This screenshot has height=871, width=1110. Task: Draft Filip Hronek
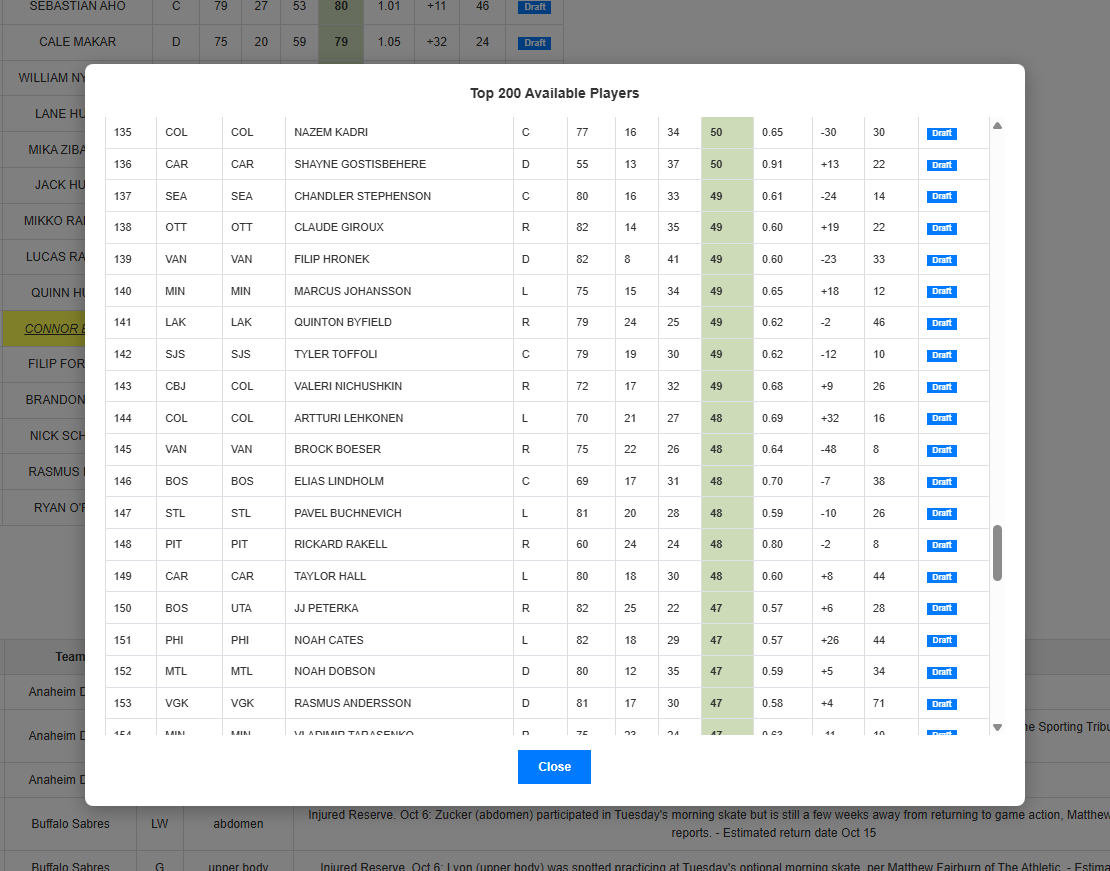pos(942,260)
